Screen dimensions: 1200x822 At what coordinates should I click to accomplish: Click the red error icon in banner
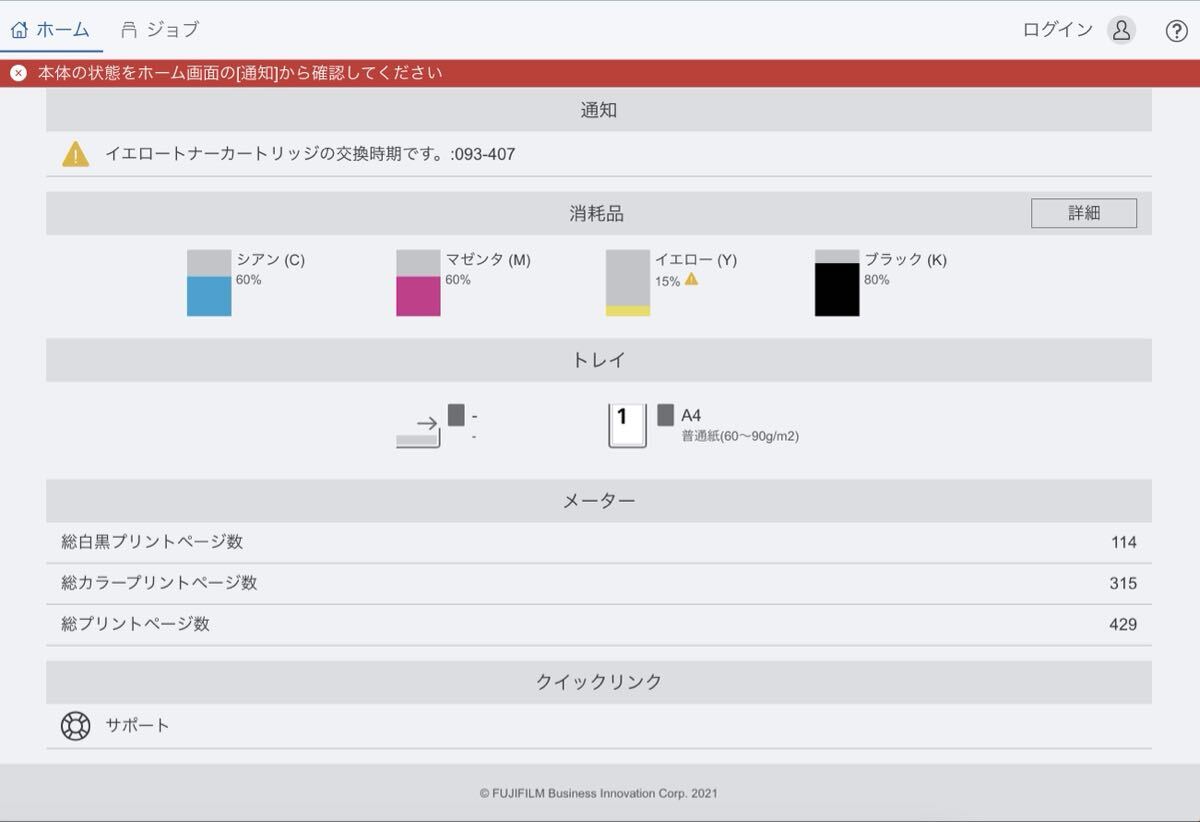(x=18, y=73)
